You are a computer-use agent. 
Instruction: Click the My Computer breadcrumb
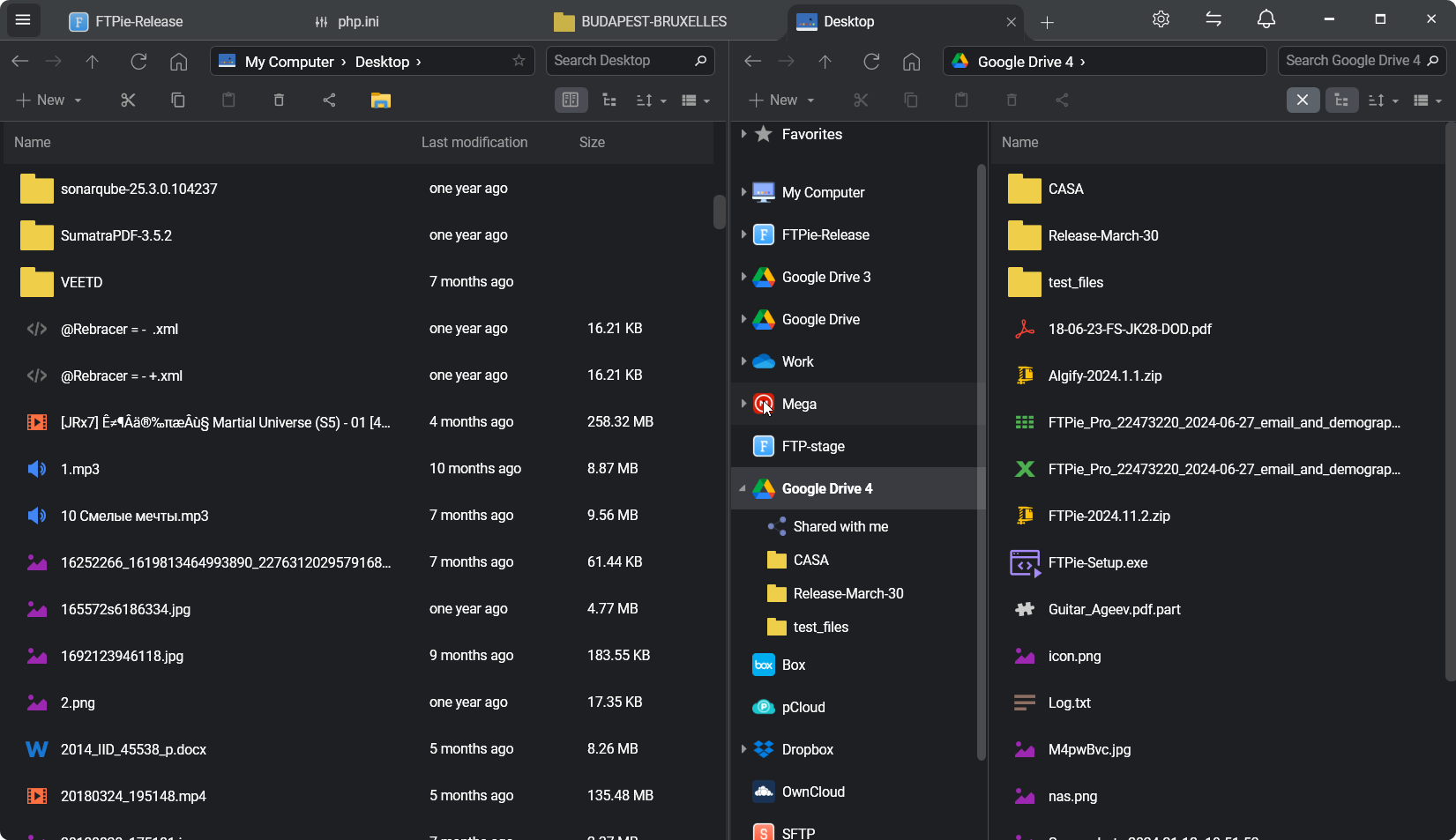coord(289,62)
